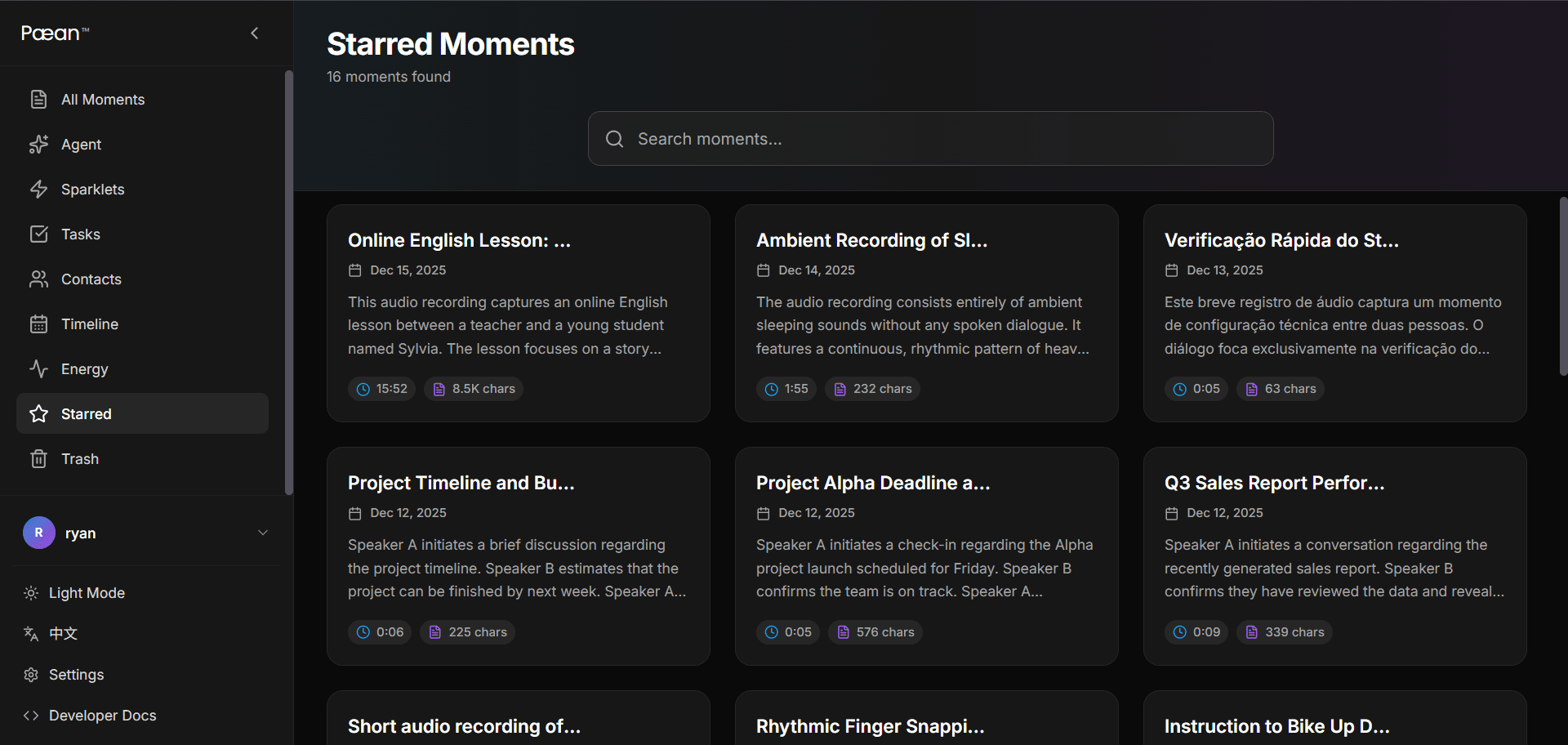1568x745 pixels.
Task: Click the Sparklets lightning icon
Action: pos(39,189)
